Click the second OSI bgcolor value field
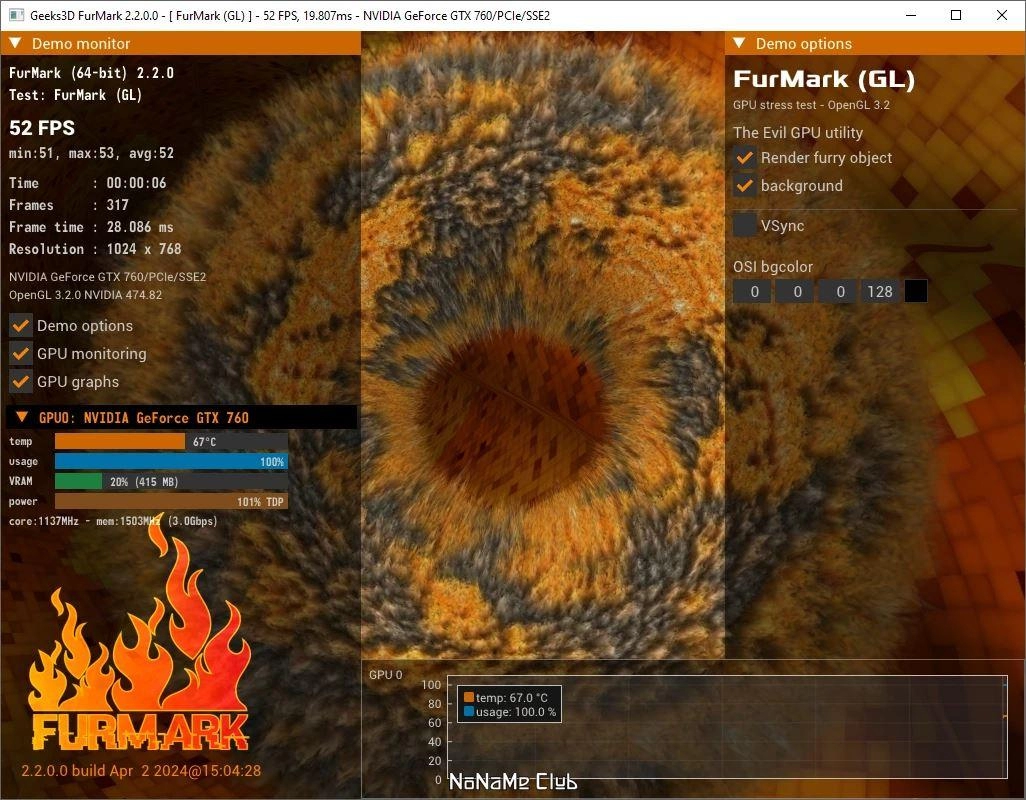The width and height of the screenshot is (1026, 800). click(x=795, y=291)
